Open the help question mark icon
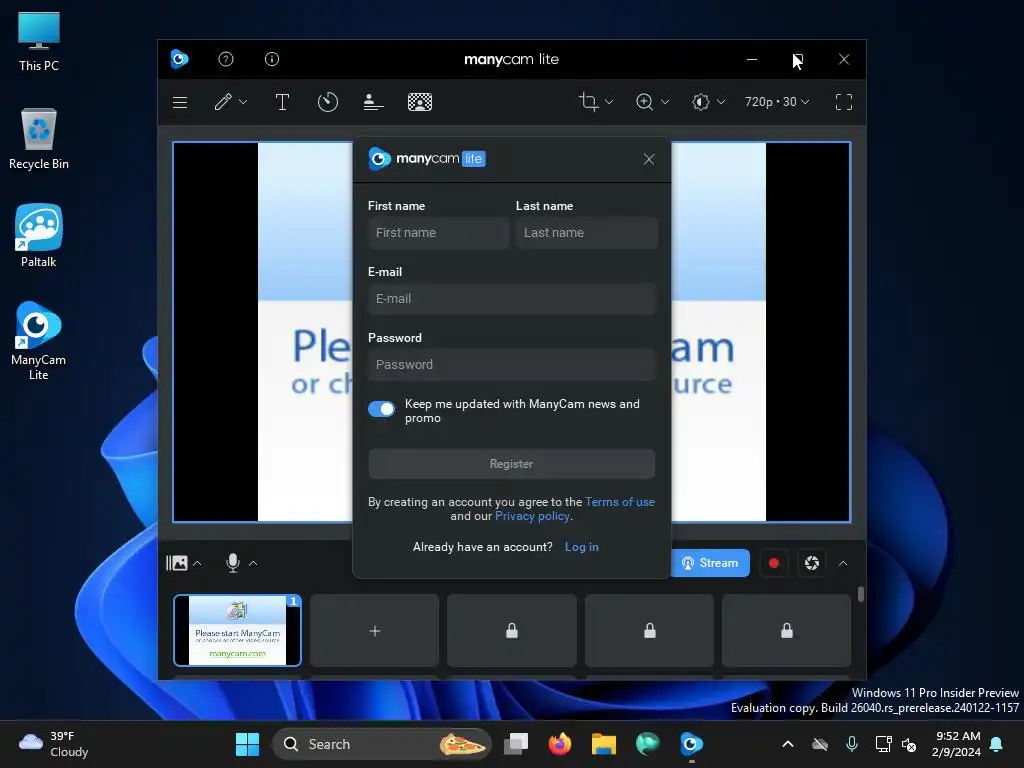The height and width of the screenshot is (768, 1024). click(226, 59)
